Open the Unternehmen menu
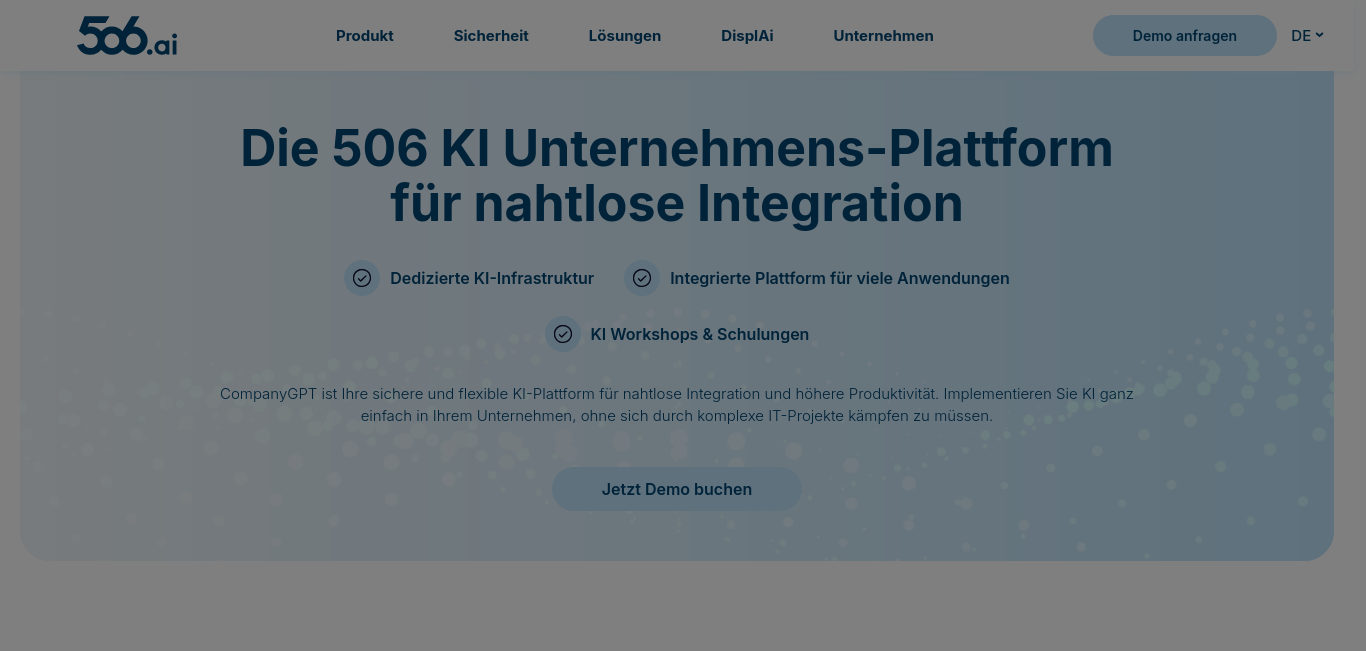The height and width of the screenshot is (651, 1366). pyautogui.click(x=884, y=36)
